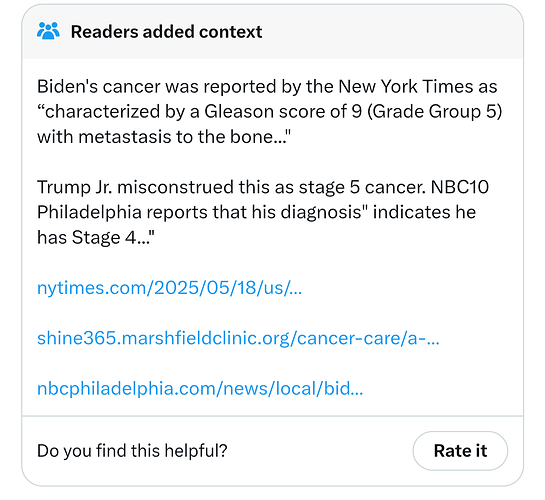Click the word "Philadelphia" in the note body
Image resolution: width=545 pixels, height=500 pixels.
tap(89, 212)
